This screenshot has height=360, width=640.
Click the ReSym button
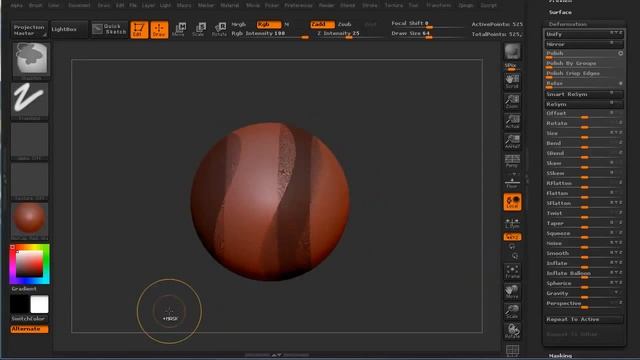(584, 104)
